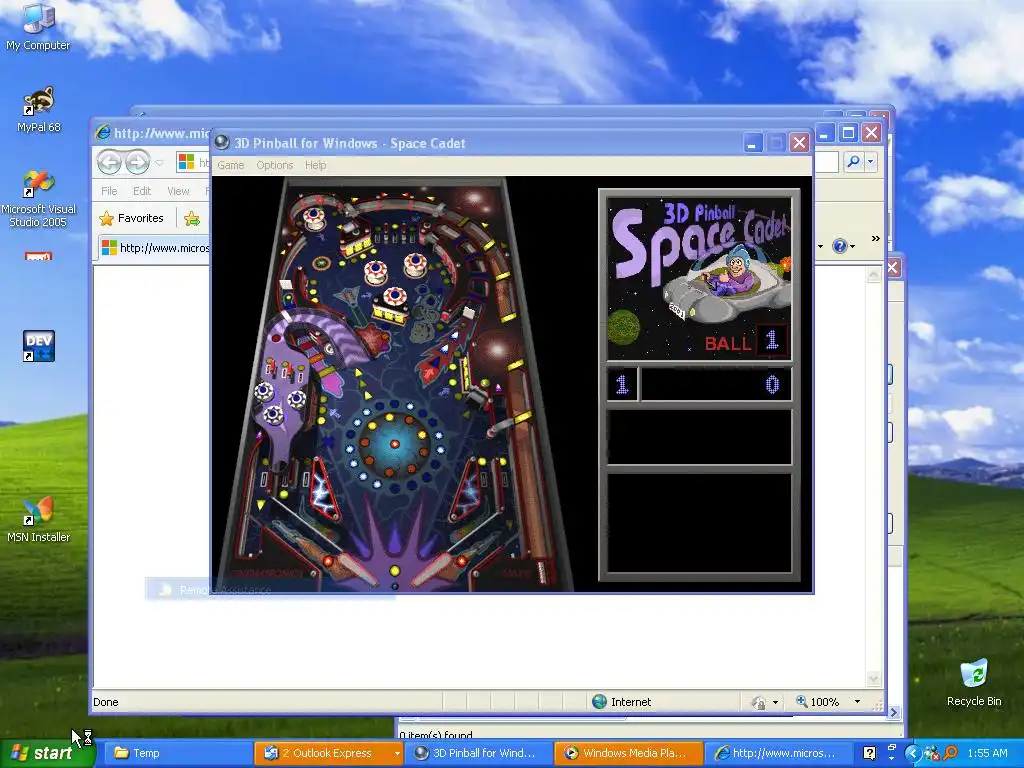Maximize the Internet Explorer window
Viewport: 1024px width, 768px height.
(x=848, y=133)
